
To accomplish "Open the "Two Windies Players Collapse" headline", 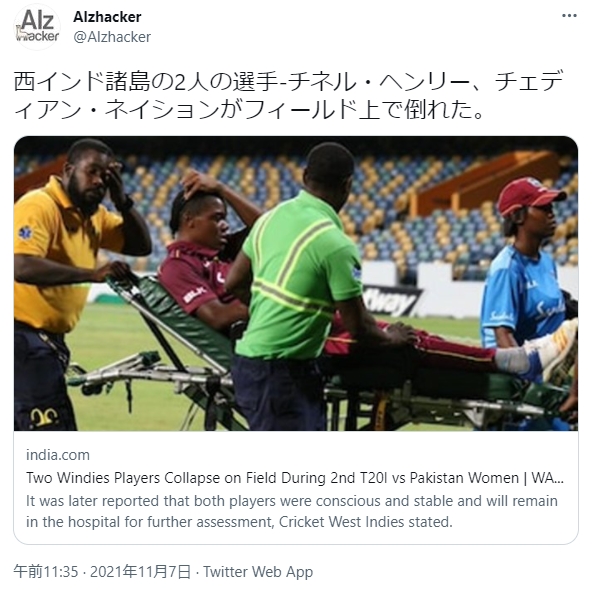I will click(x=295, y=478).
